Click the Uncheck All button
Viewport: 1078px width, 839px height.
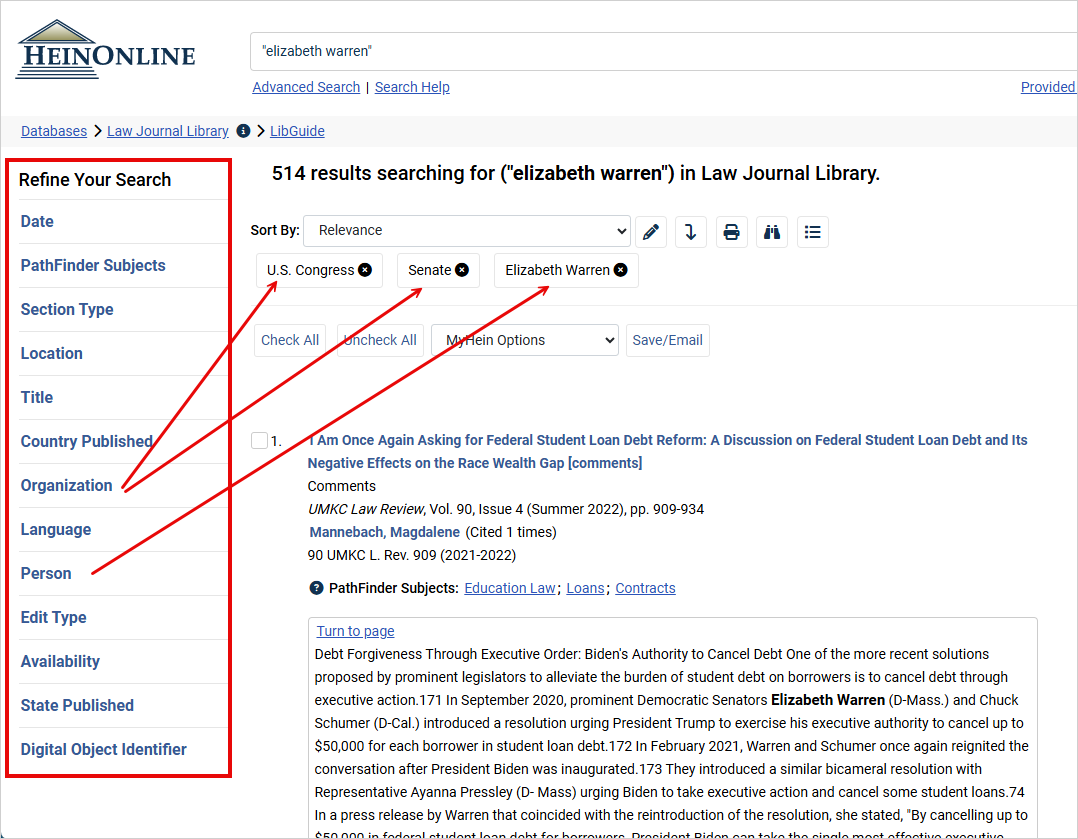[x=380, y=340]
